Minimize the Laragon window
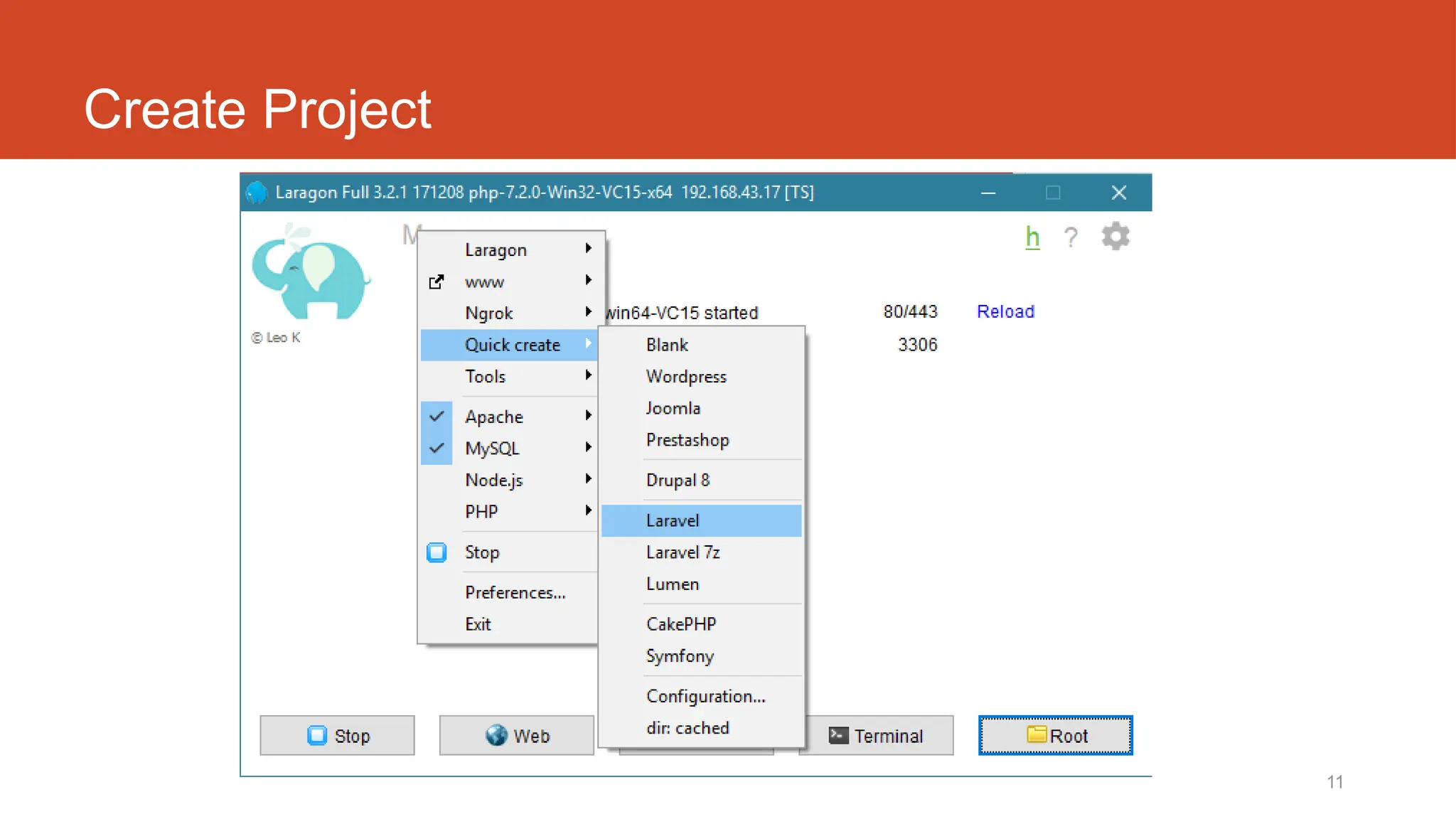This screenshot has width=1456, height=819. (988, 193)
